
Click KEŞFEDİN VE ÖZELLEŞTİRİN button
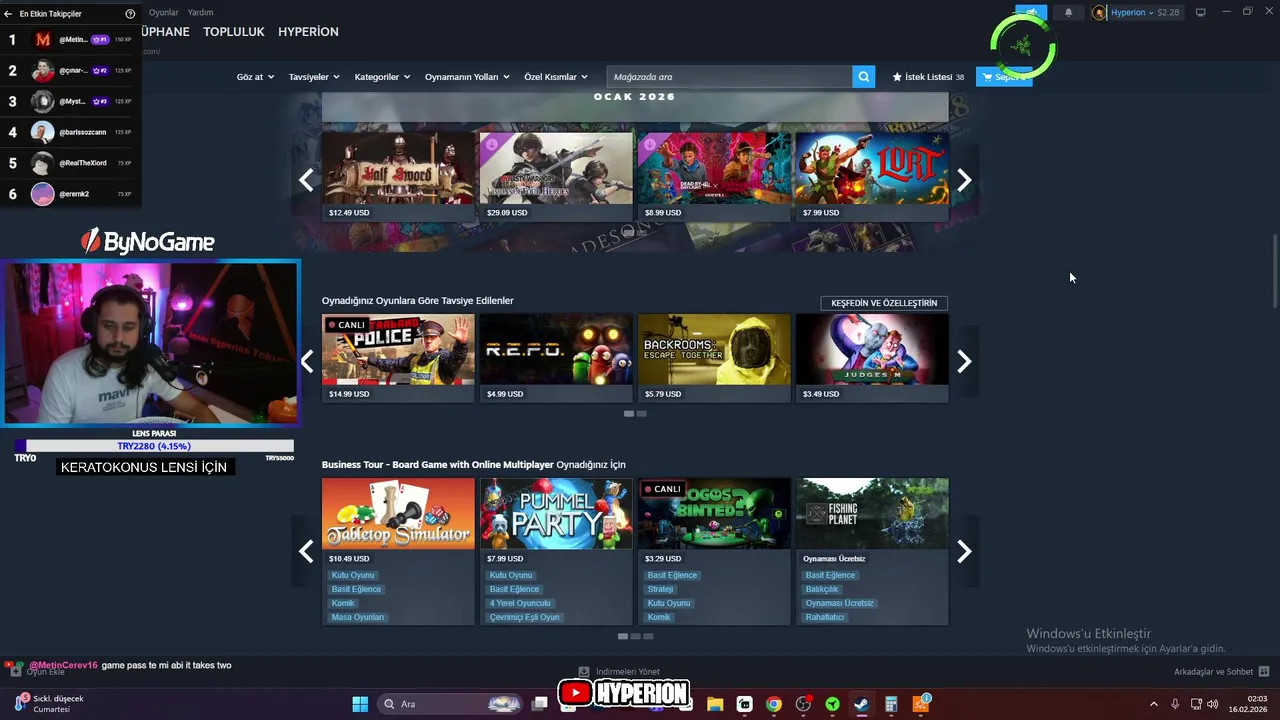click(x=884, y=303)
